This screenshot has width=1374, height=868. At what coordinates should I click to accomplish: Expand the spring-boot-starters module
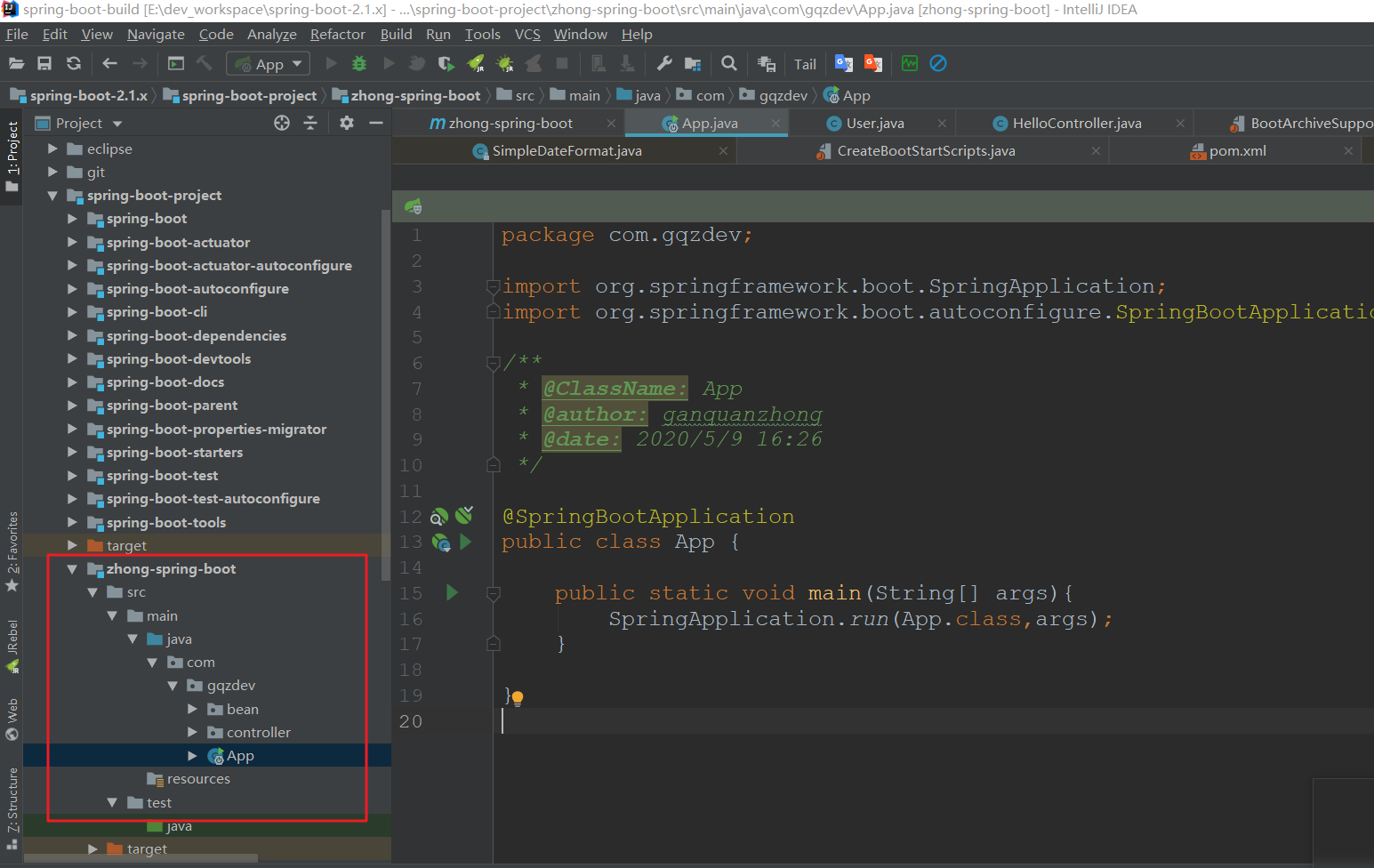pos(72,452)
